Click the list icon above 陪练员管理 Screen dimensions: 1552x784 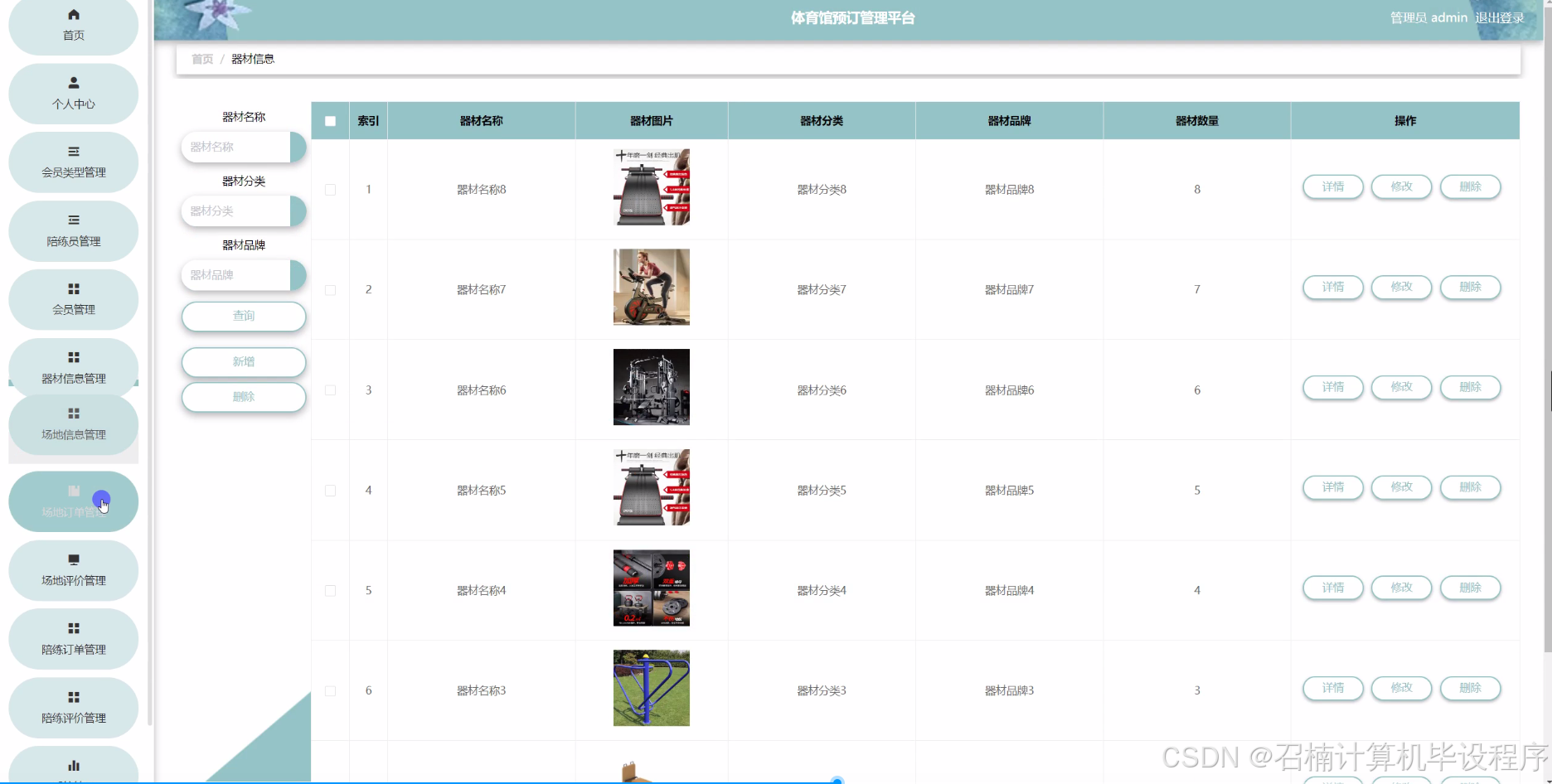click(74, 220)
